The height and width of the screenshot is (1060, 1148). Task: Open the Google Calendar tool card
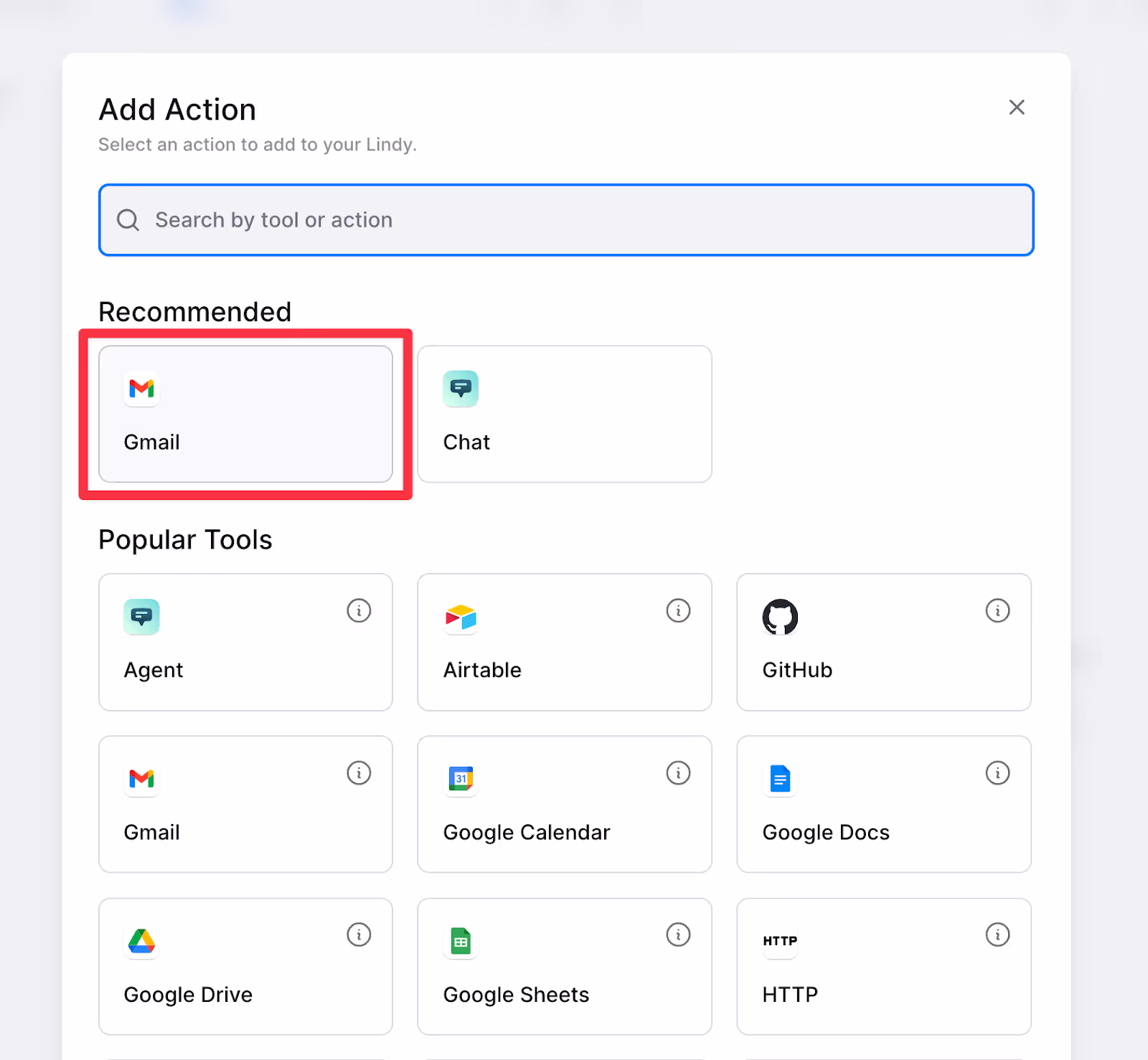(x=565, y=804)
